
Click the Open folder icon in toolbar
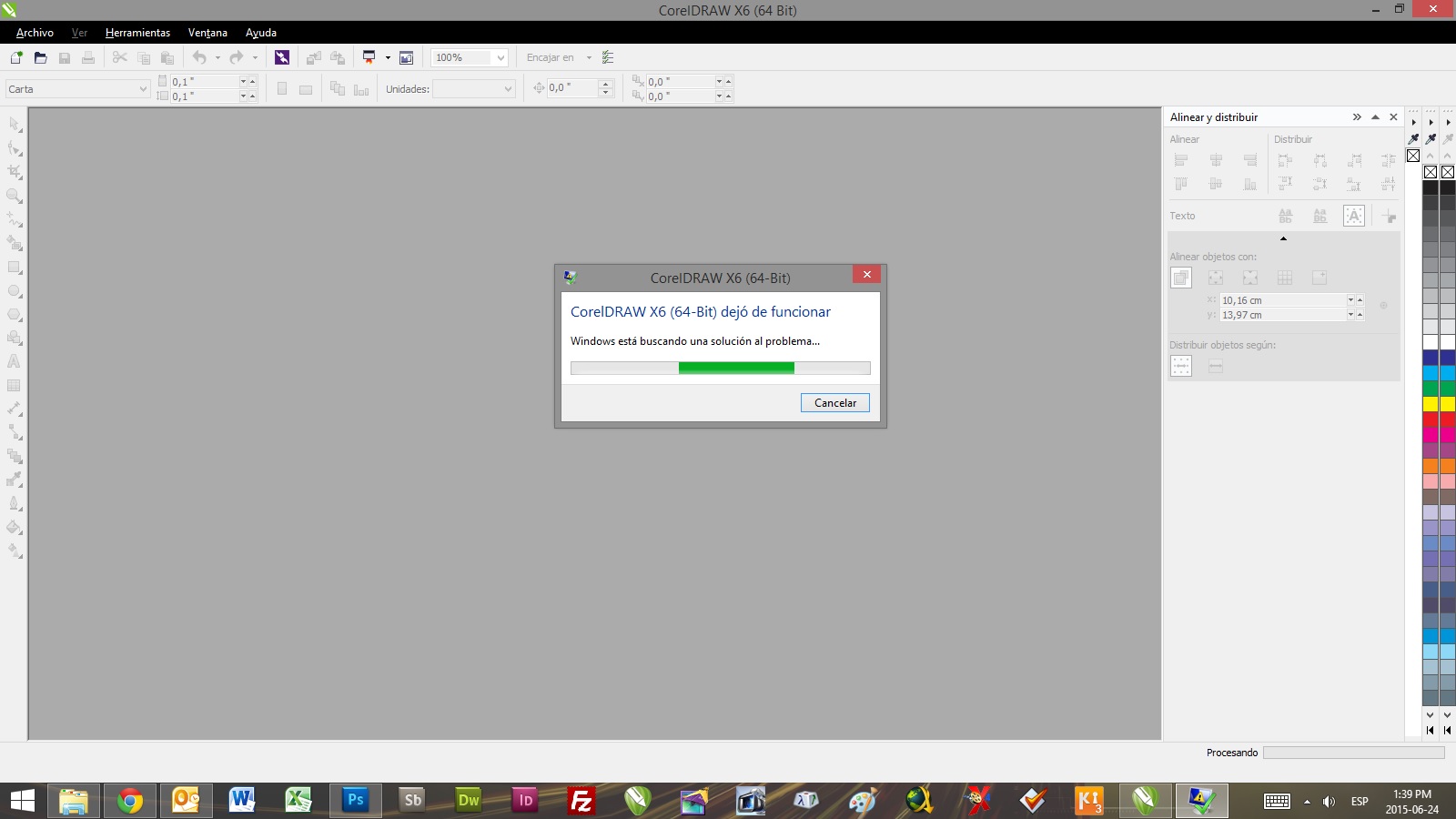40,57
